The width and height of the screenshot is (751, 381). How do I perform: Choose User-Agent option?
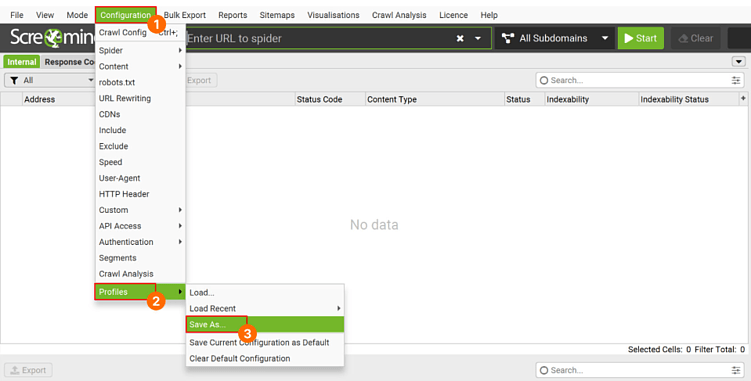[x=140, y=178]
